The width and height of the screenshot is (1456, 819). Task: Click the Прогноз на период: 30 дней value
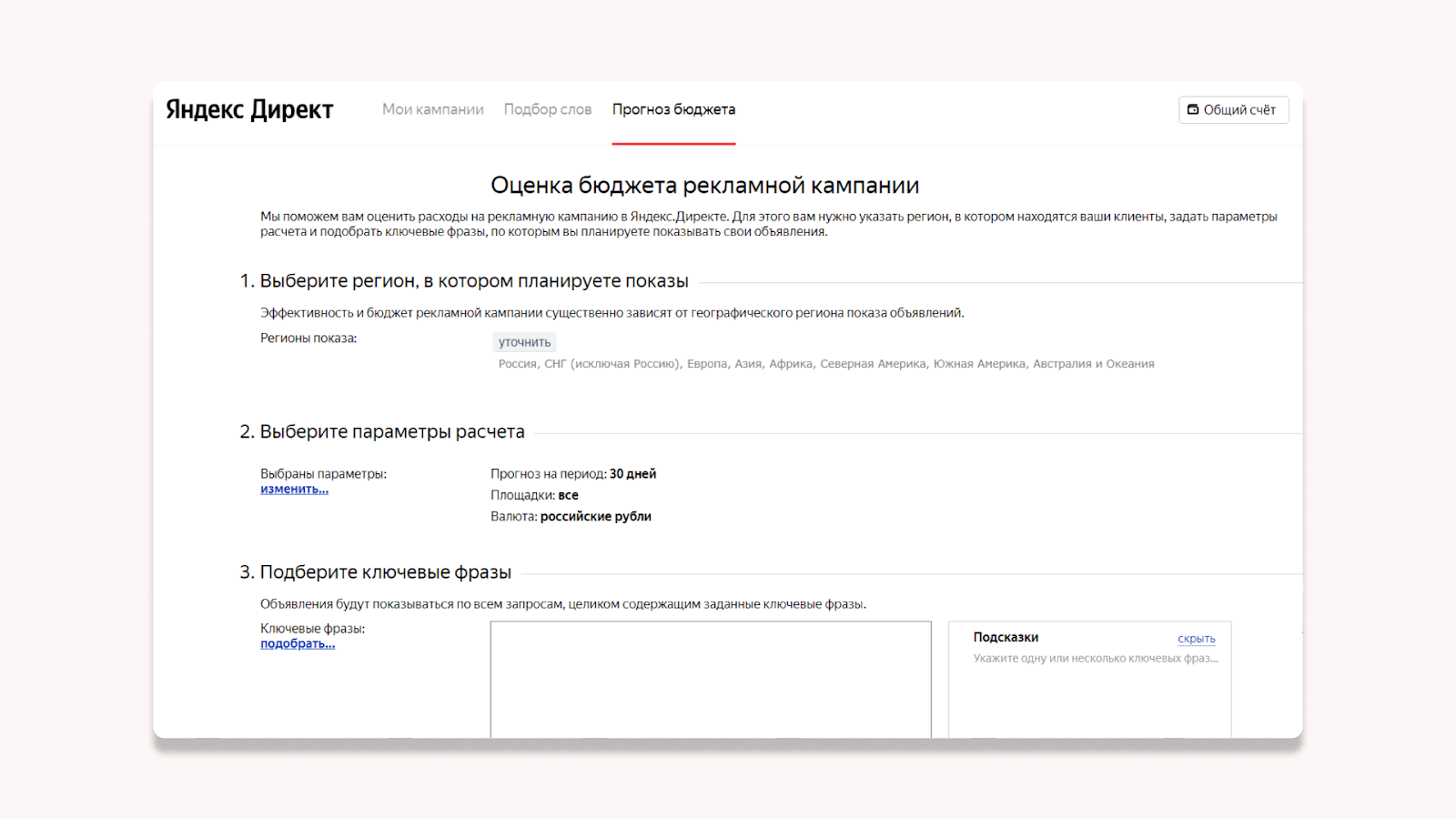click(x=573, y=474)
